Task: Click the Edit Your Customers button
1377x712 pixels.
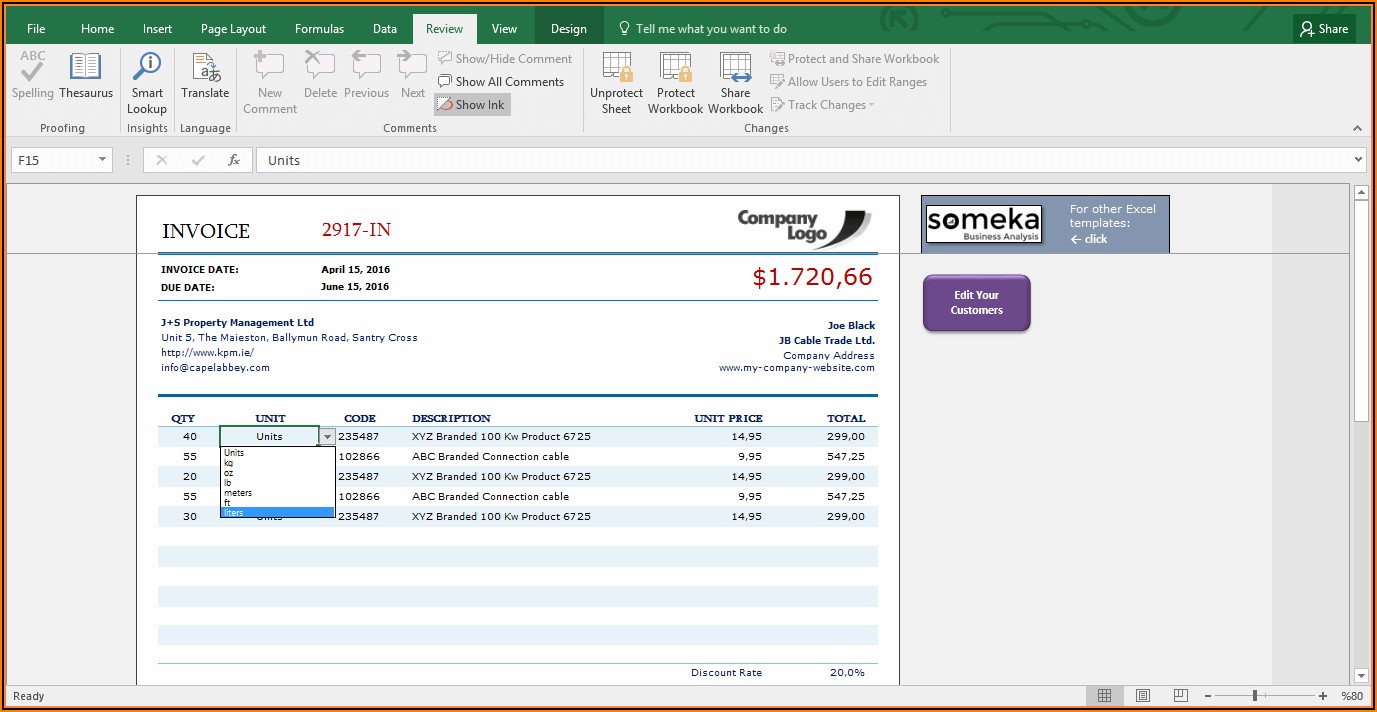Action: [x=976, y=303]
